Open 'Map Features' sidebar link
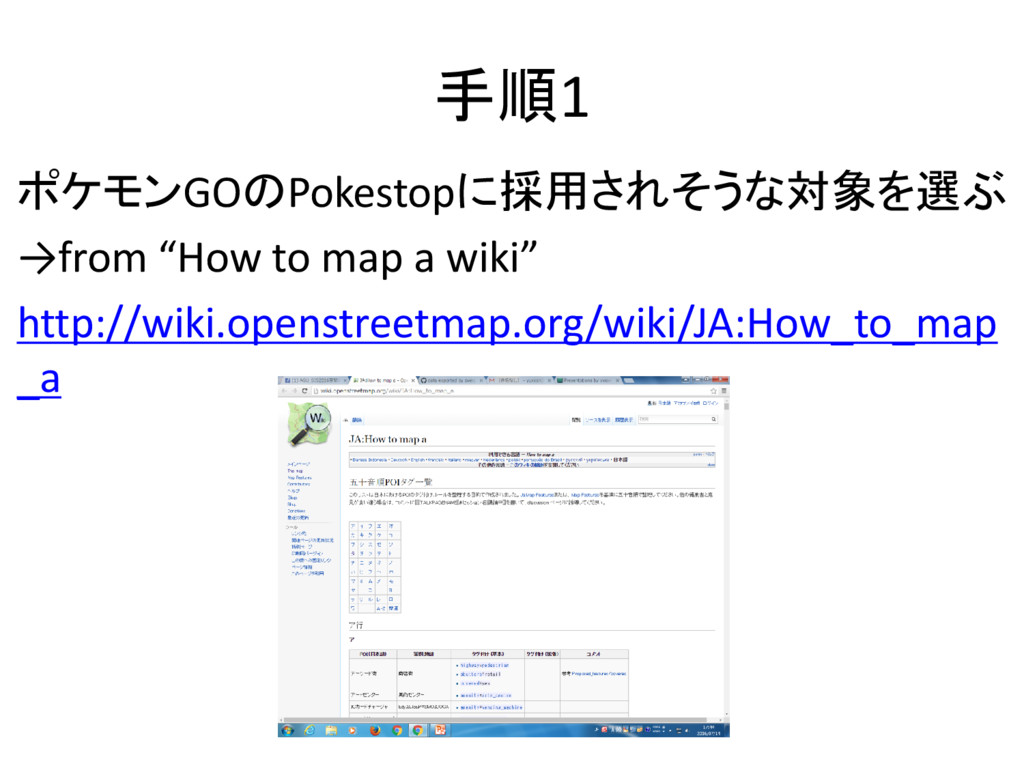This screenshot has height=768, width=1024. (299, 477)
